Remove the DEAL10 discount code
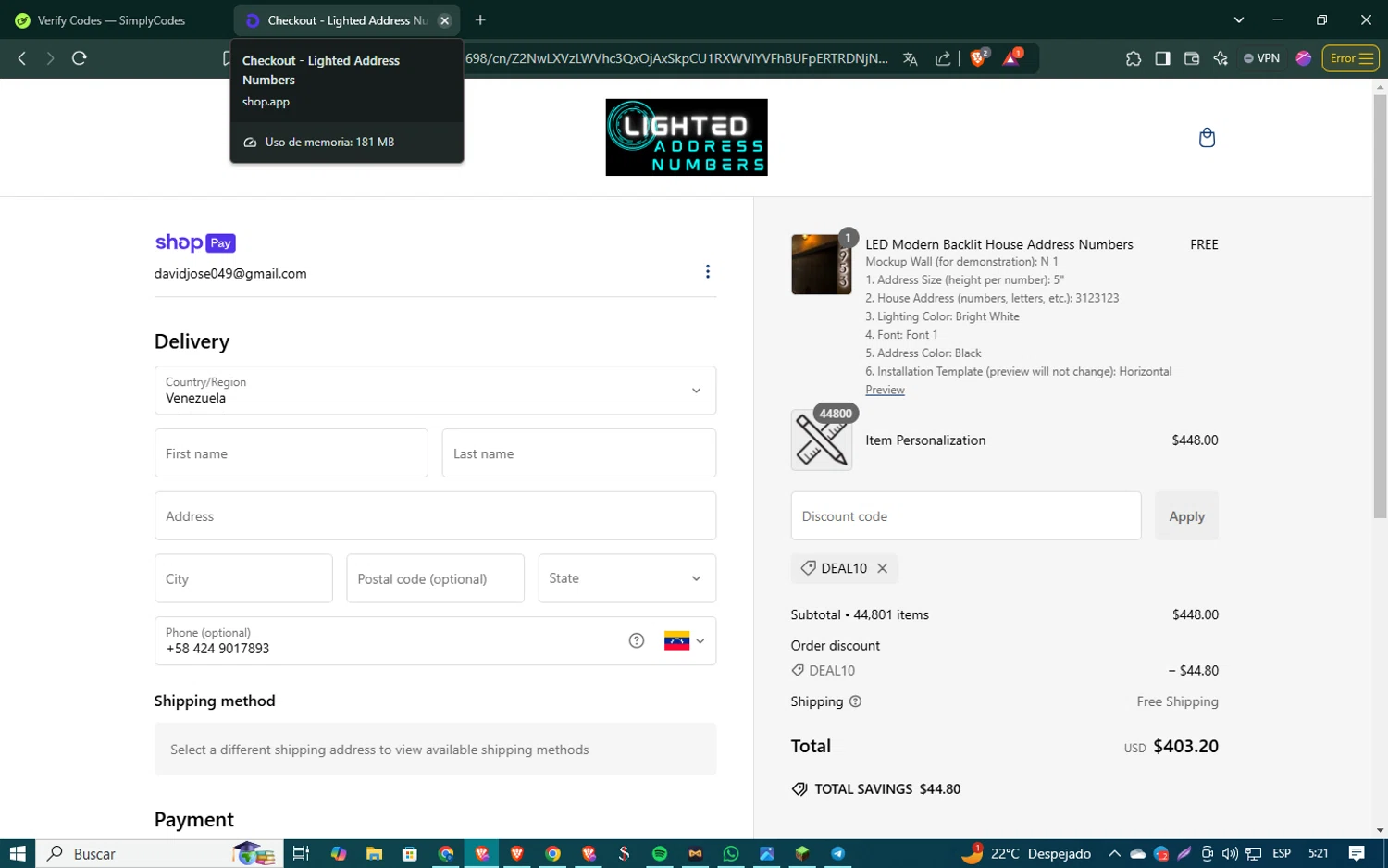 coord(883,568)
